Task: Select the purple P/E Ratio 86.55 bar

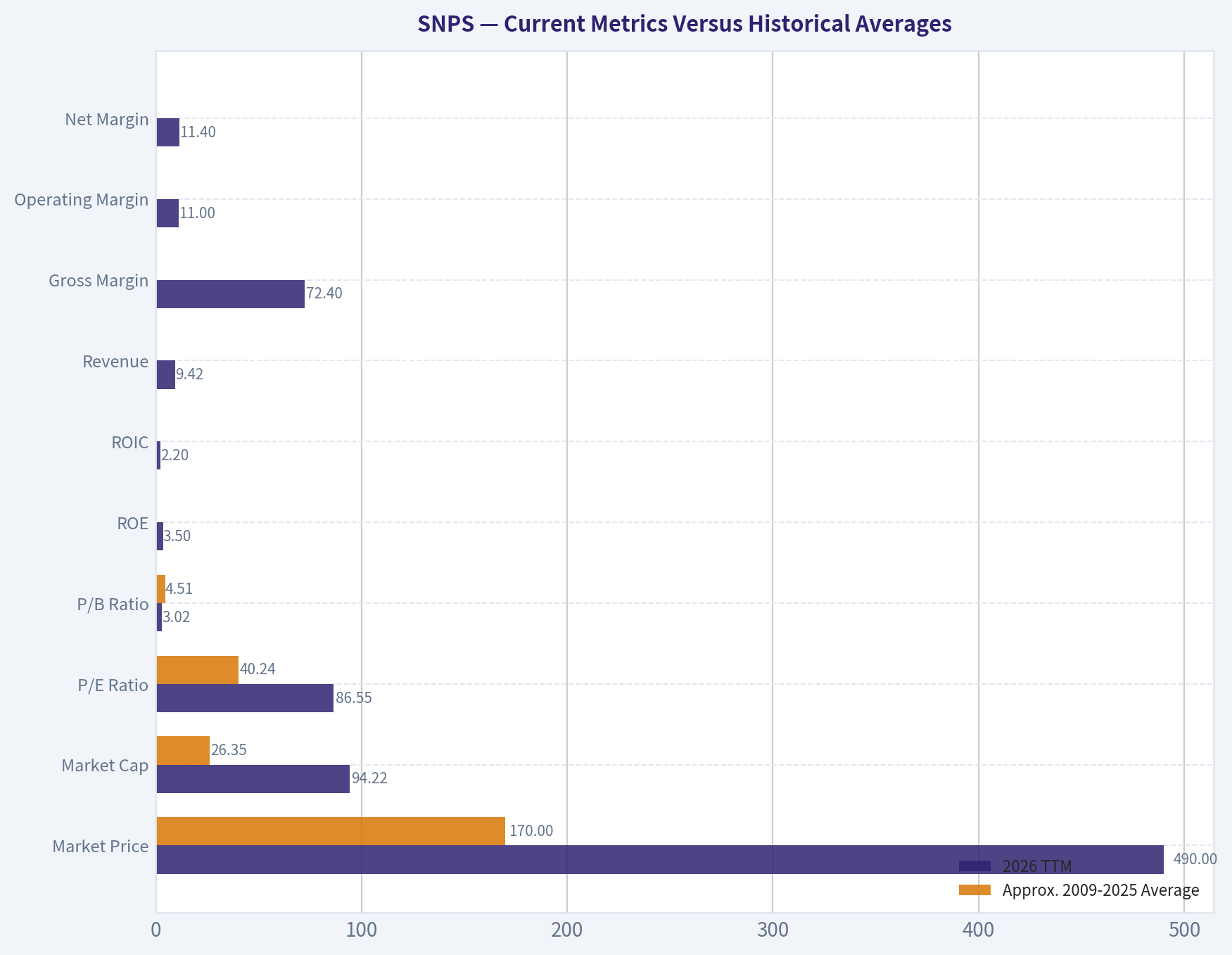Action: [x=245, y=698]
